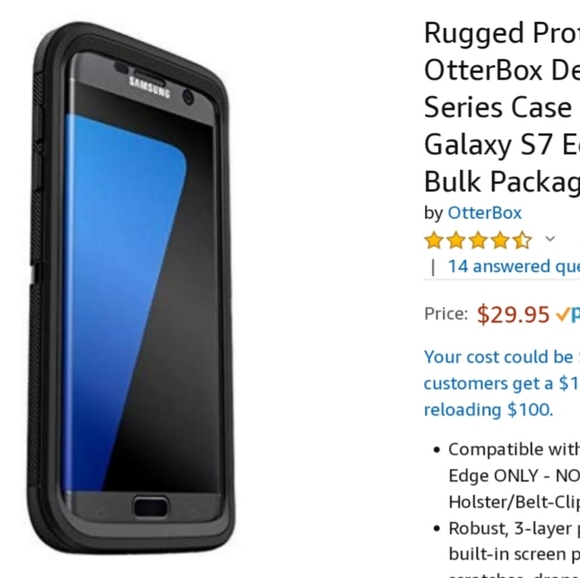
Task: Click the home button on the pictured phone
Action: tap(151, 506)
